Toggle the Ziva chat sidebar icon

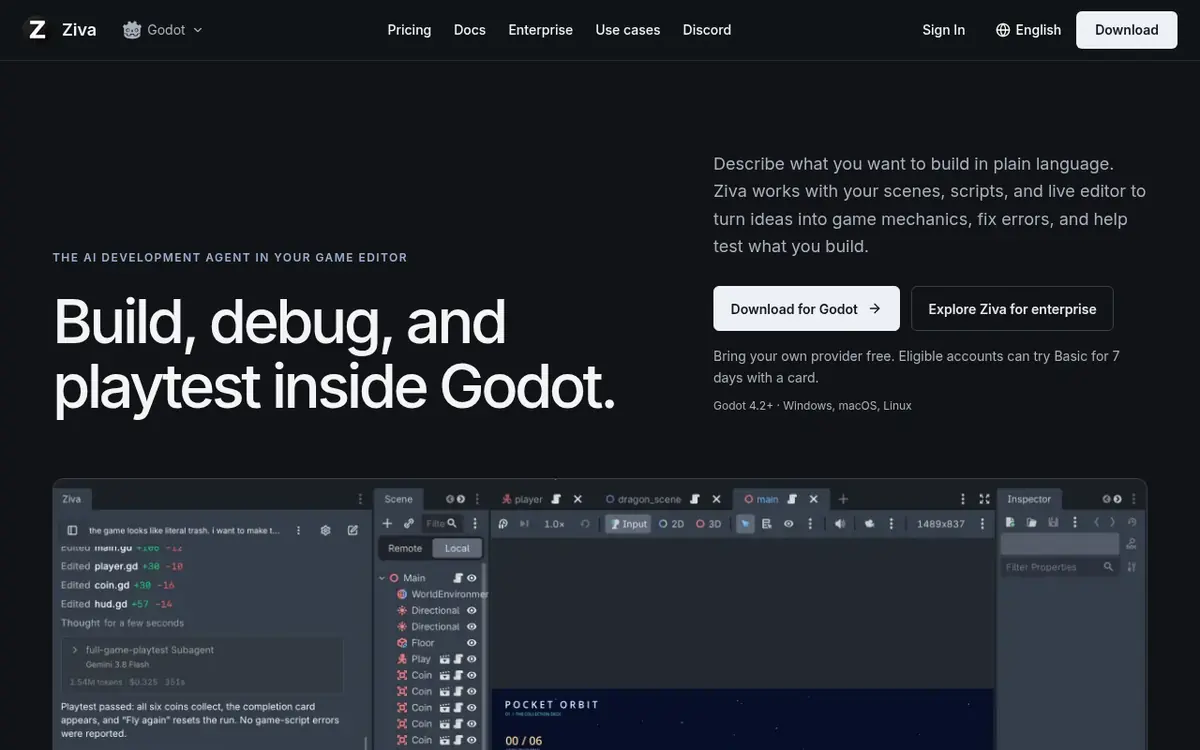(x=72, y=530)
